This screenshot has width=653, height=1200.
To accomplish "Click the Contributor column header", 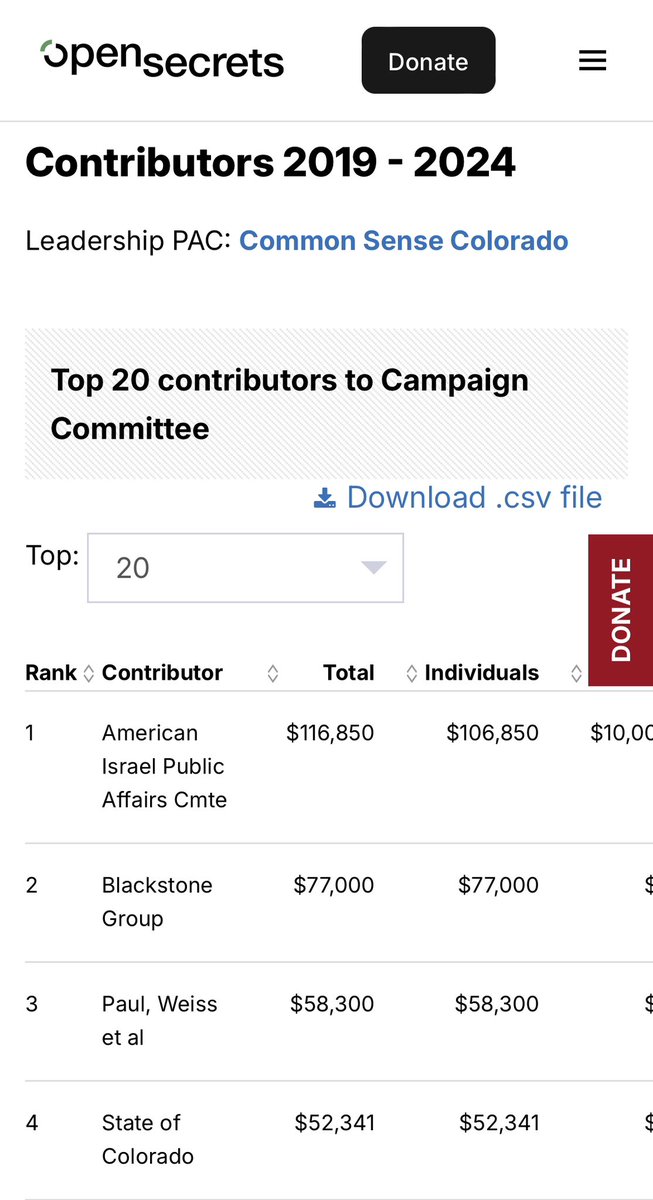I will click(x=162, y=673).
